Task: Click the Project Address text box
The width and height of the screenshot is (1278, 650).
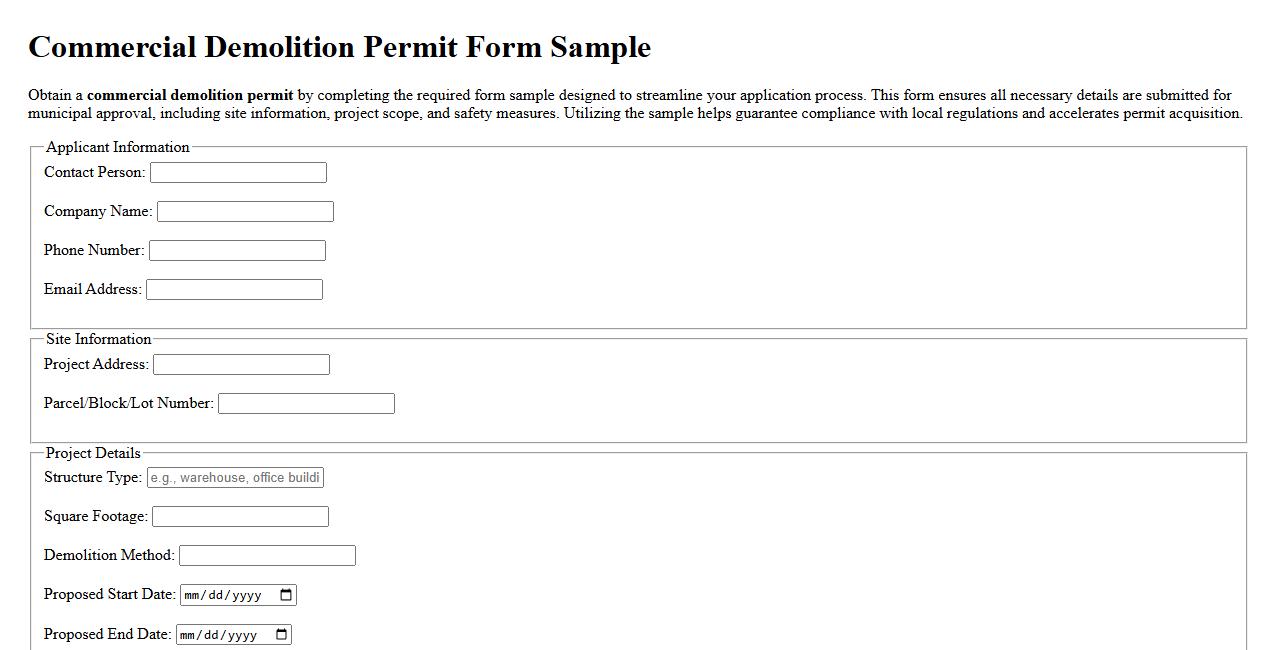Action: (240, 364)
